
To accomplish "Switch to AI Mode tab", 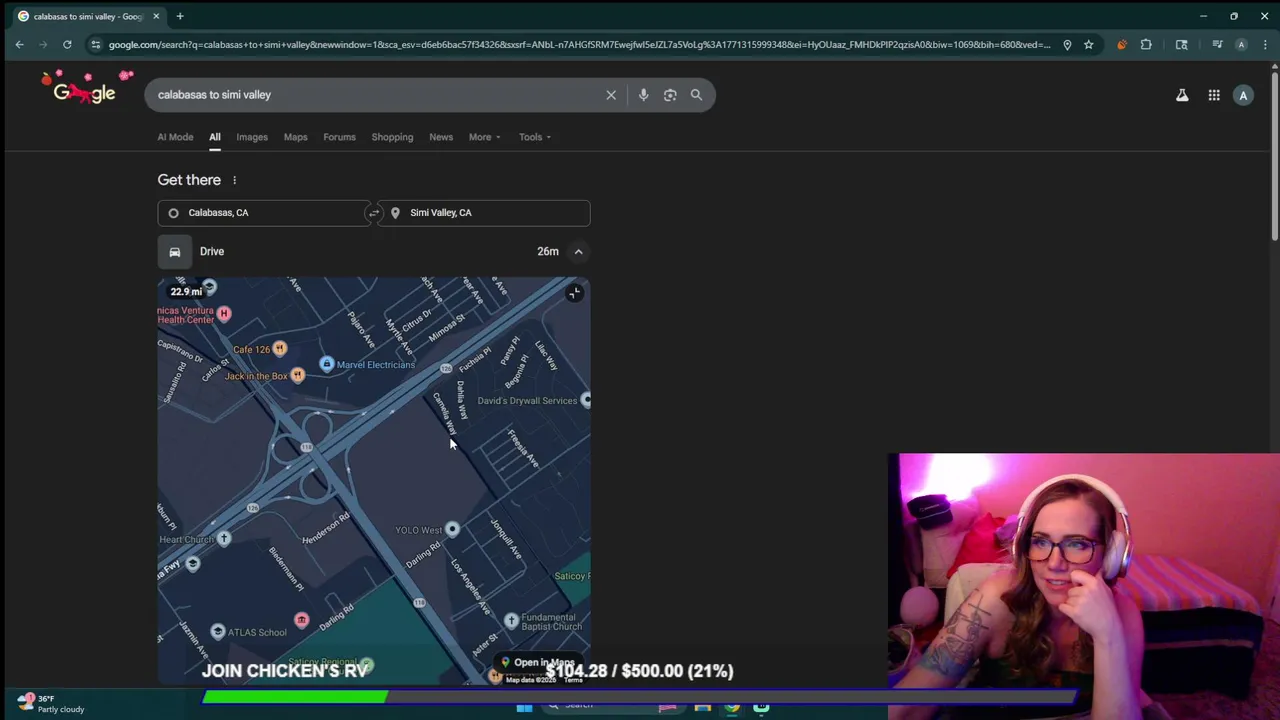I will tap(175, 137).
